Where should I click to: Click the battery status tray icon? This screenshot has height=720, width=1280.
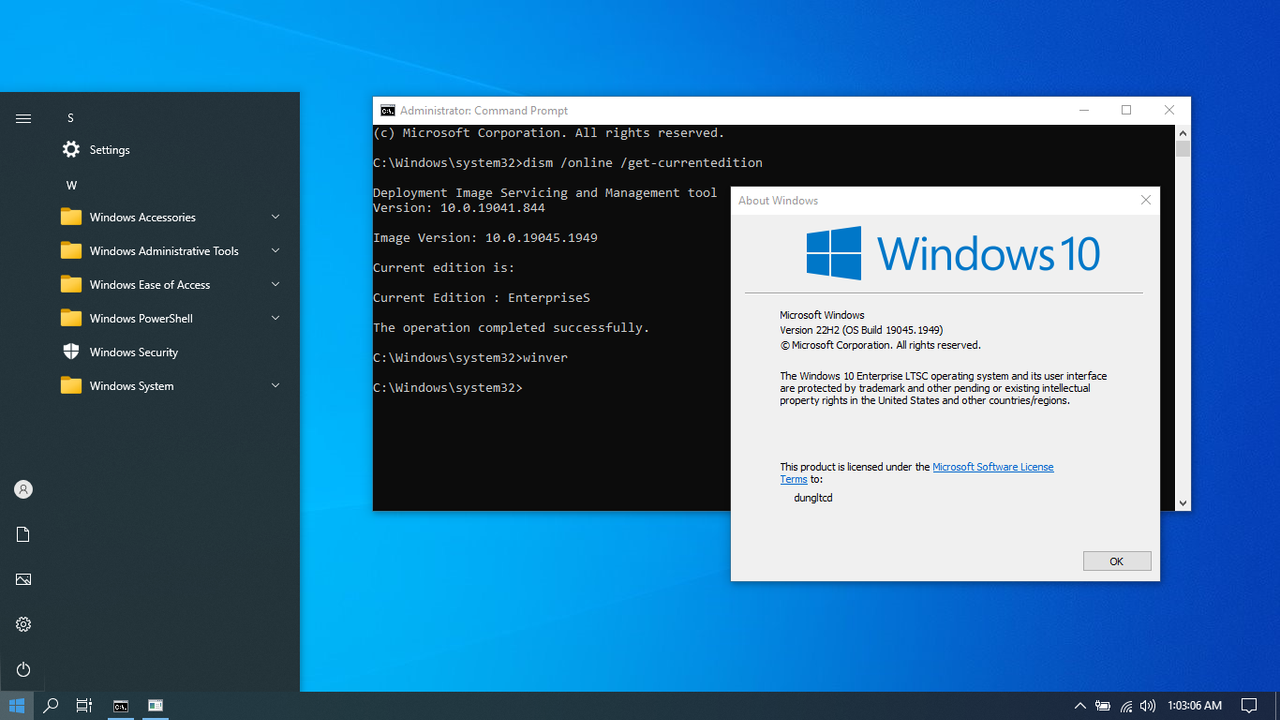click(x=1103, y=706)
